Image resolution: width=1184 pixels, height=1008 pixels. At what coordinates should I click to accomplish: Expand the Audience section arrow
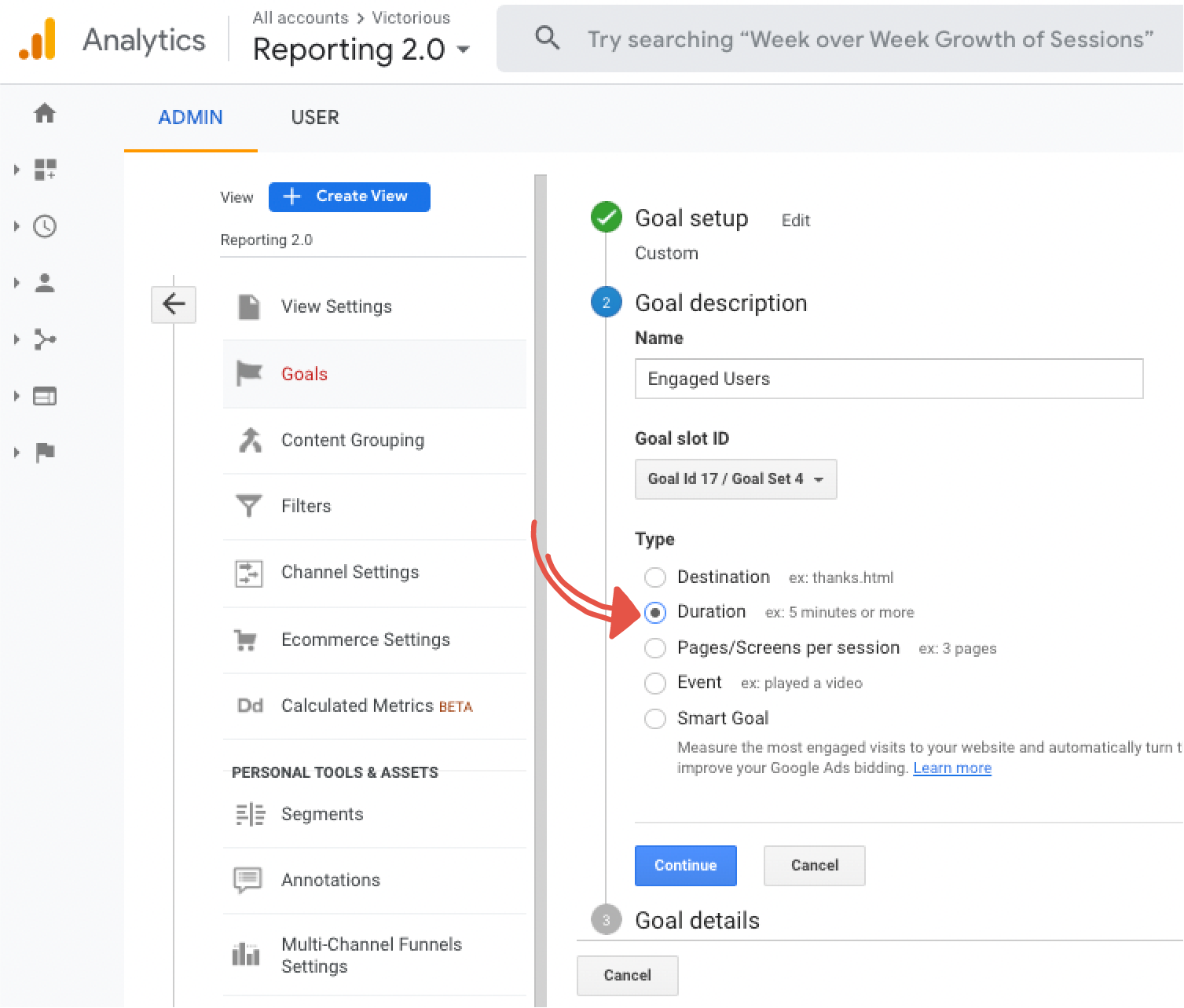pyautogui.click(x=16, y=283)
